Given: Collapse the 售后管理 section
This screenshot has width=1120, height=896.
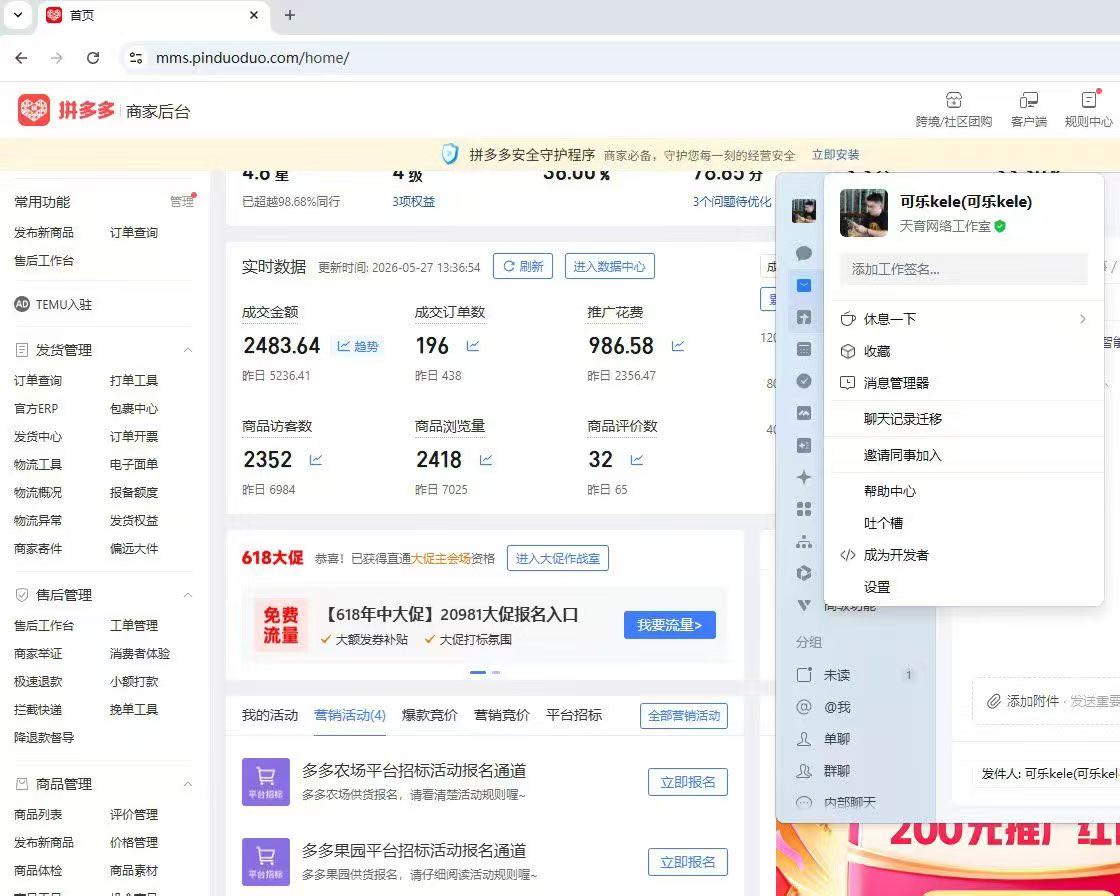Looking at the screenshot, I should [188, 595].
